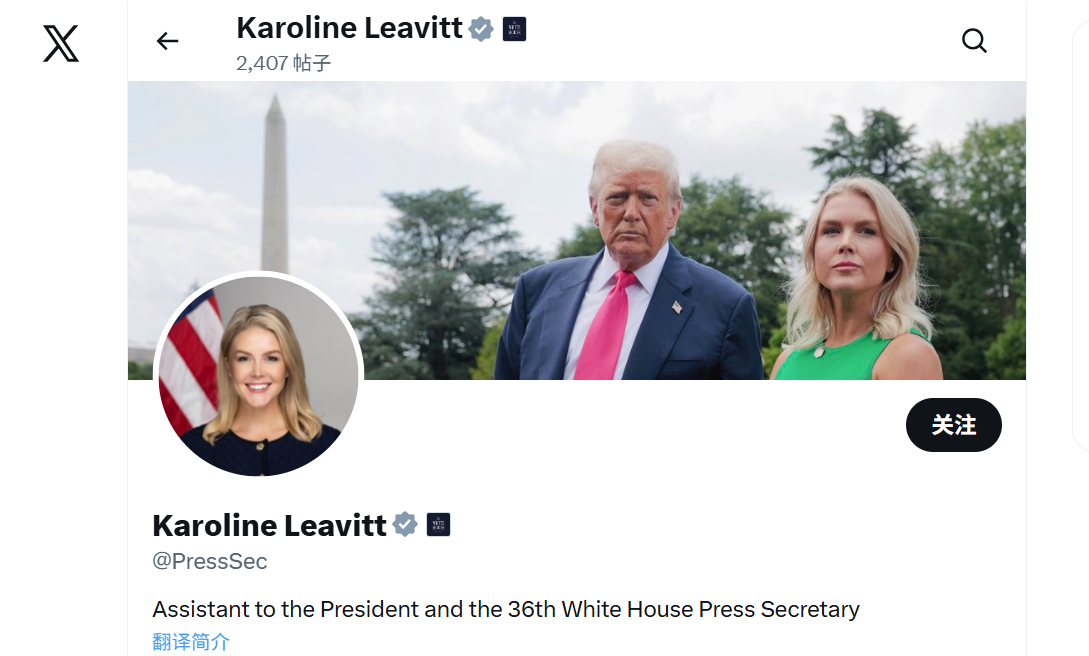Go to the home feed via X logo
The height and width of the screenshot is (656, 1089).
click(61, 43)
